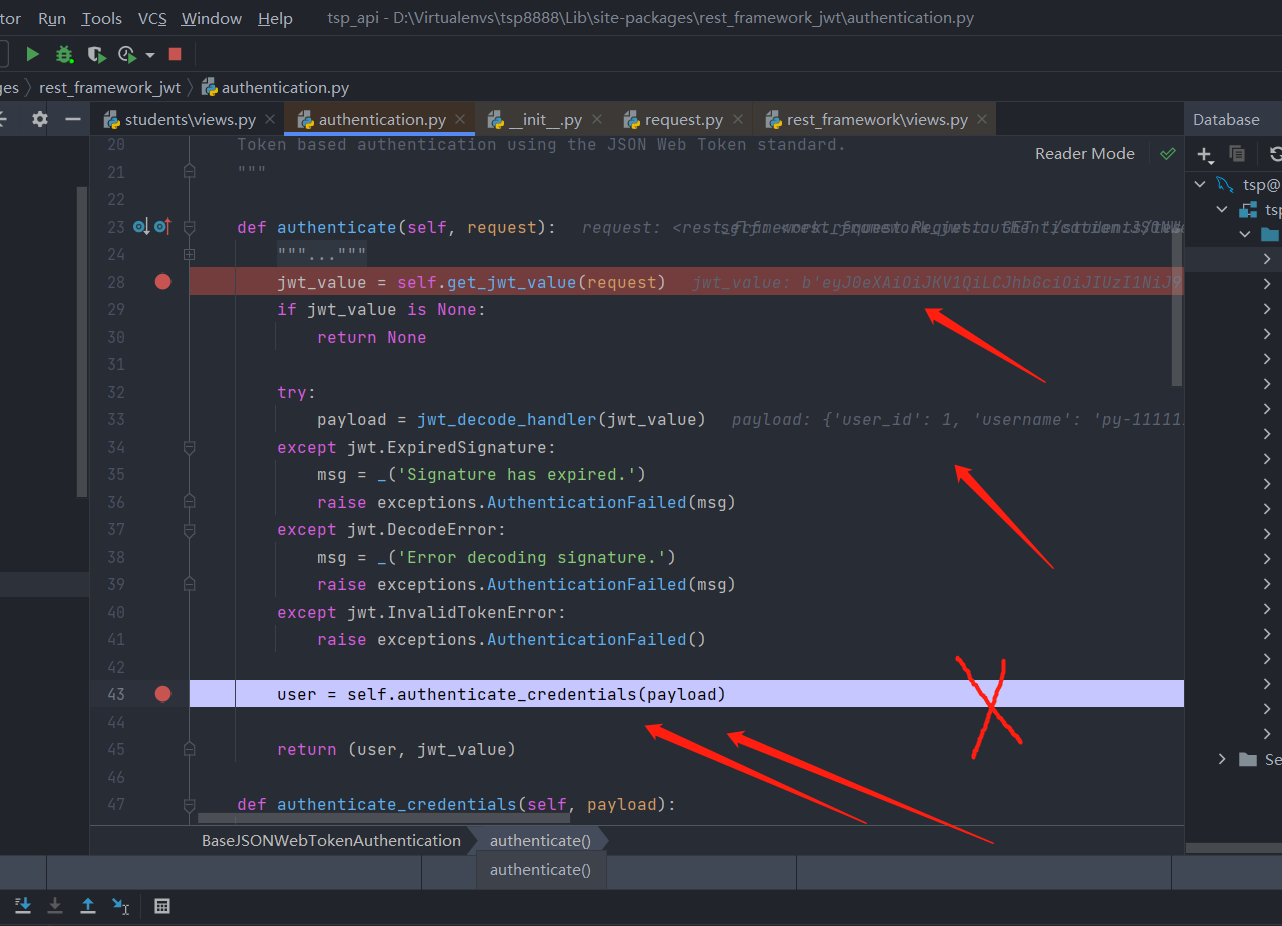Click the green Run button

(33, 54)
